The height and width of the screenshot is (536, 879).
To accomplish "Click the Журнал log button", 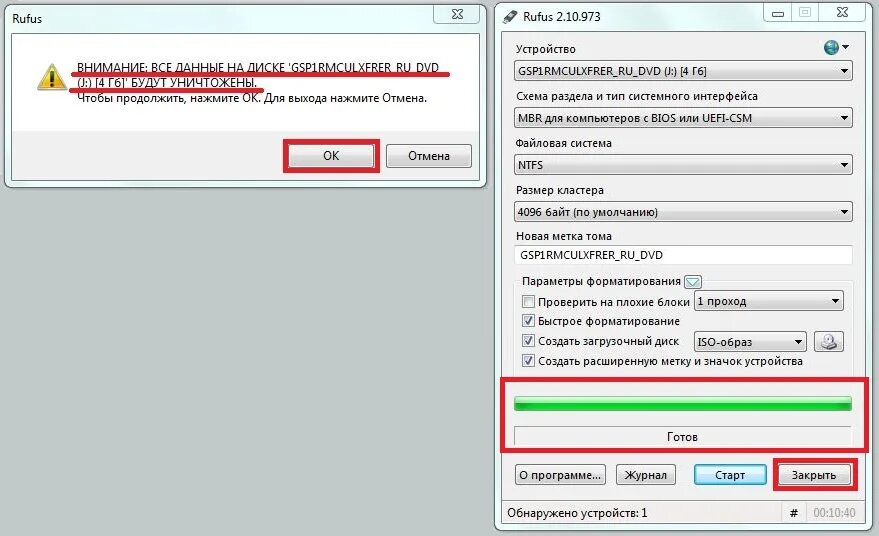I will click(x=646, y=475).
